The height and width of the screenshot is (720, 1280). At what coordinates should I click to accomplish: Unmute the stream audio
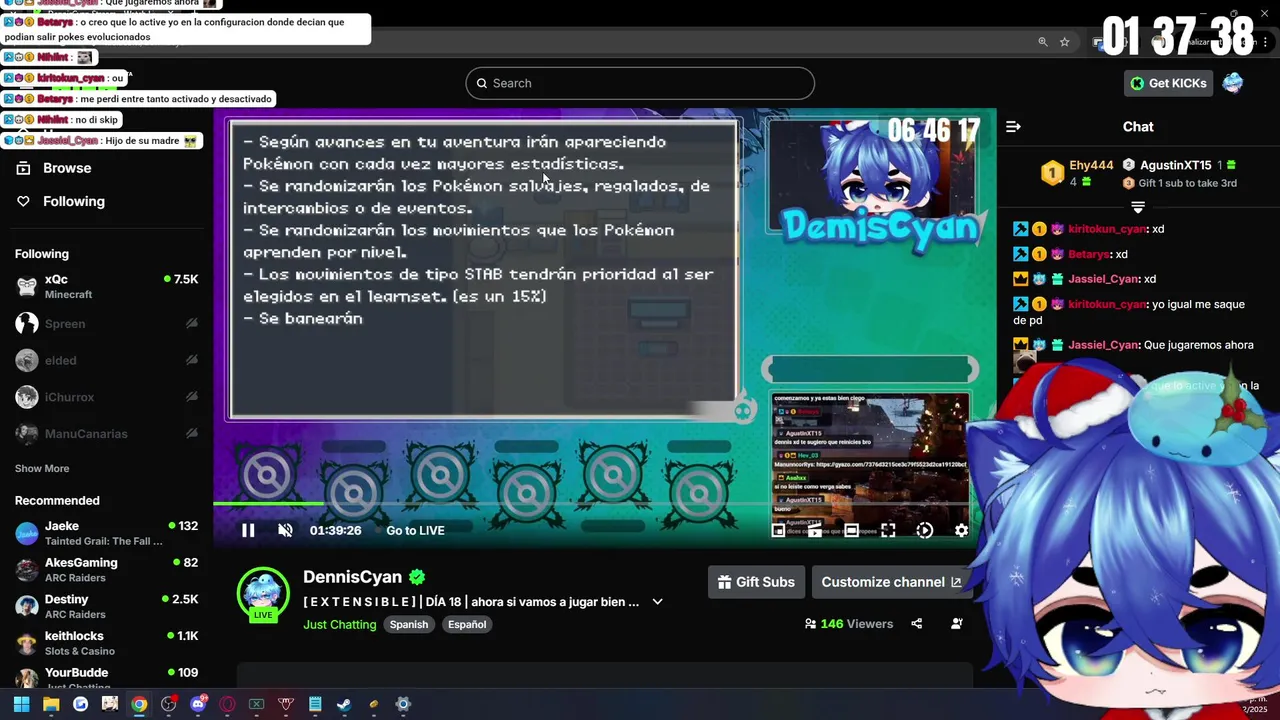285,530
